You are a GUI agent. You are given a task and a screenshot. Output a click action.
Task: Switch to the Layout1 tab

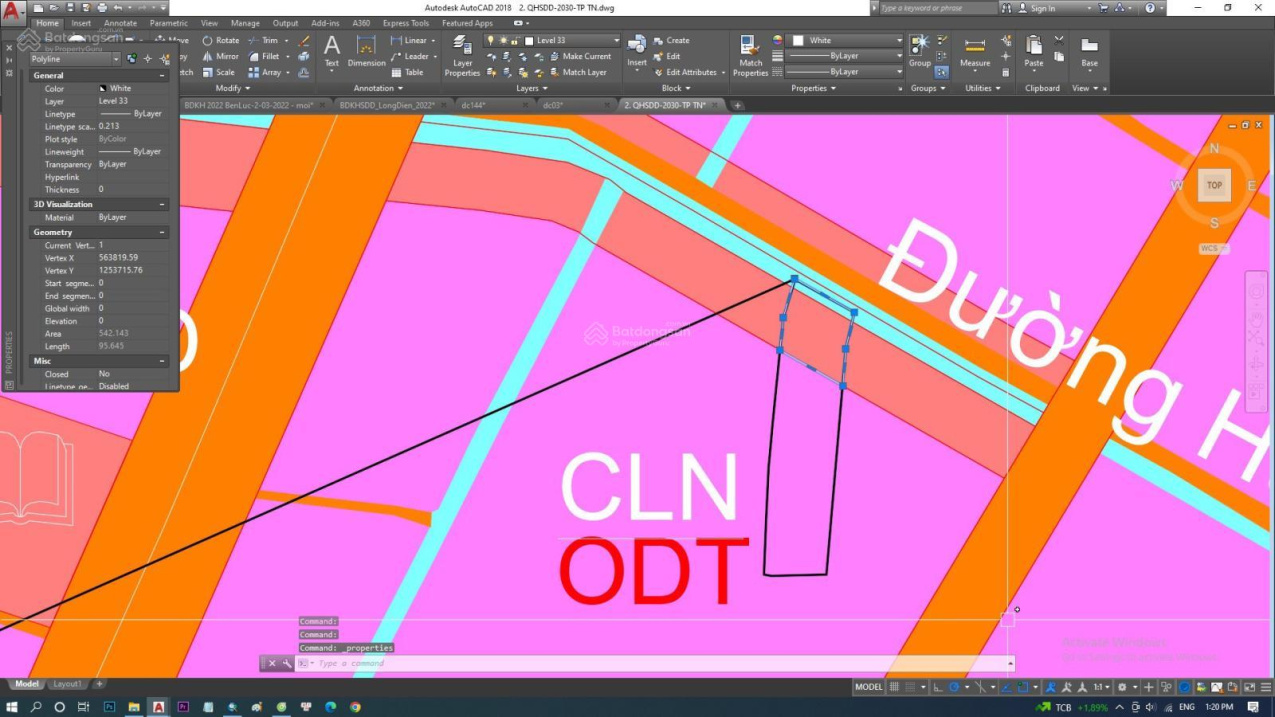pos(67,684)
